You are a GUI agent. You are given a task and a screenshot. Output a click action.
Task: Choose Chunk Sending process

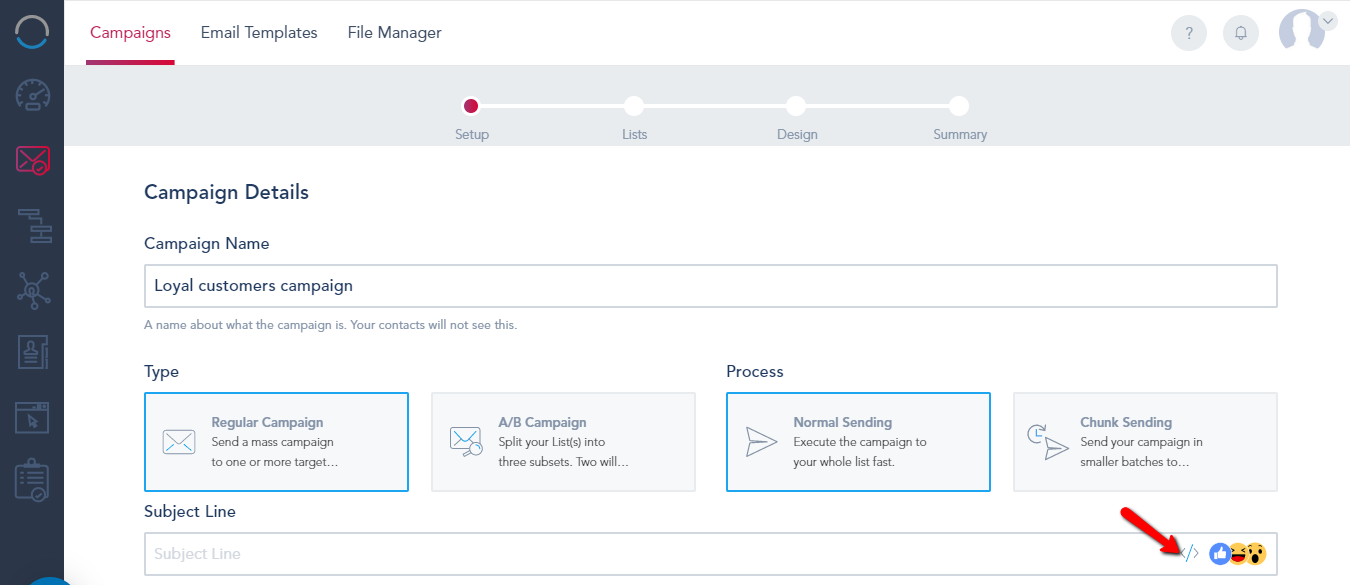pyautogui.click(x=1145, y=442)
